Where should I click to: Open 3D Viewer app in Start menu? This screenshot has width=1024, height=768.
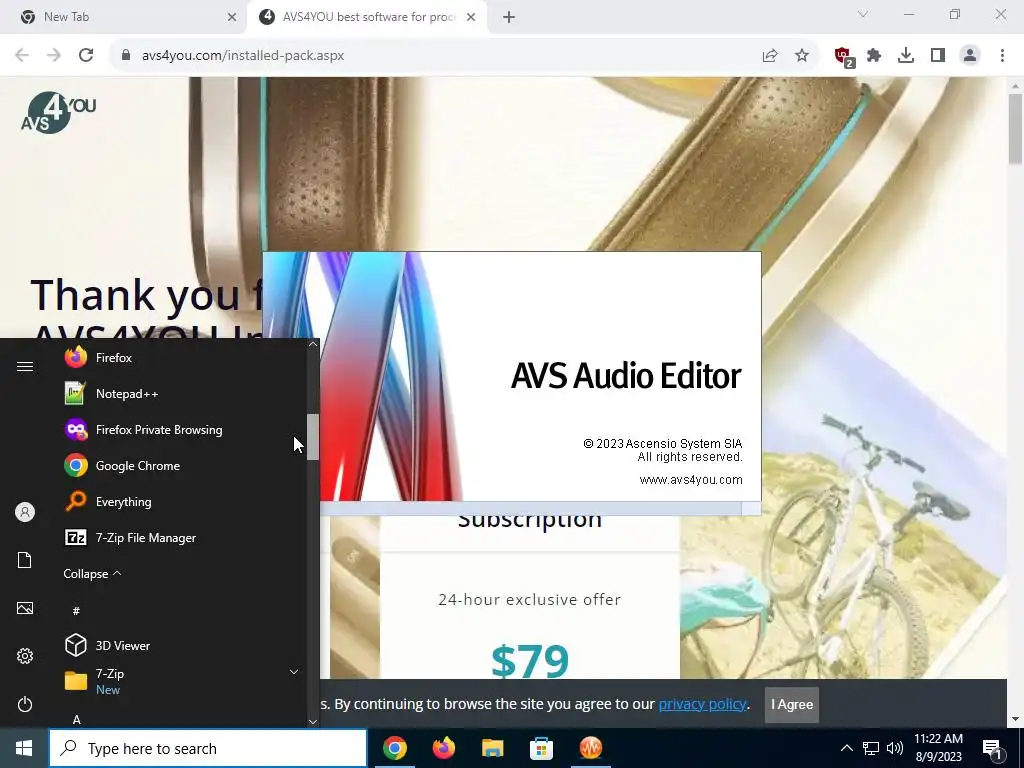pyautogui.click(x=107, y=645)
